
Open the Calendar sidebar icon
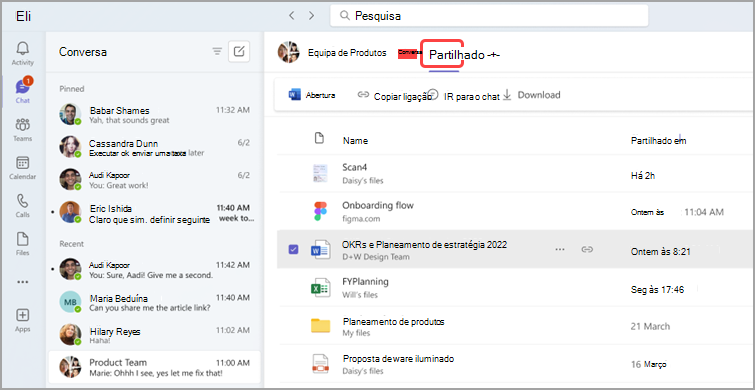[x=23, y=168]
